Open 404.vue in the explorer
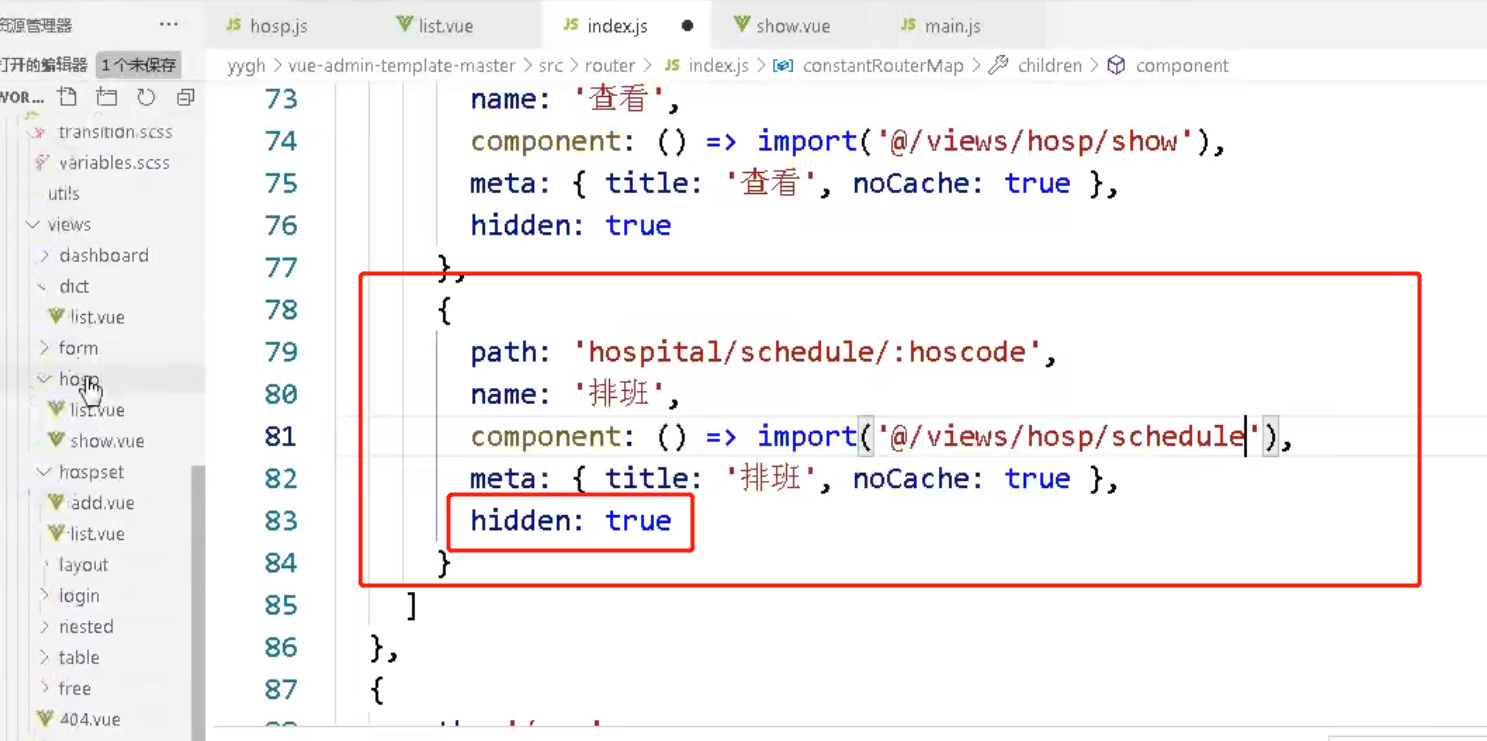Screen dimensions: 1487x741 pos(90,719)
